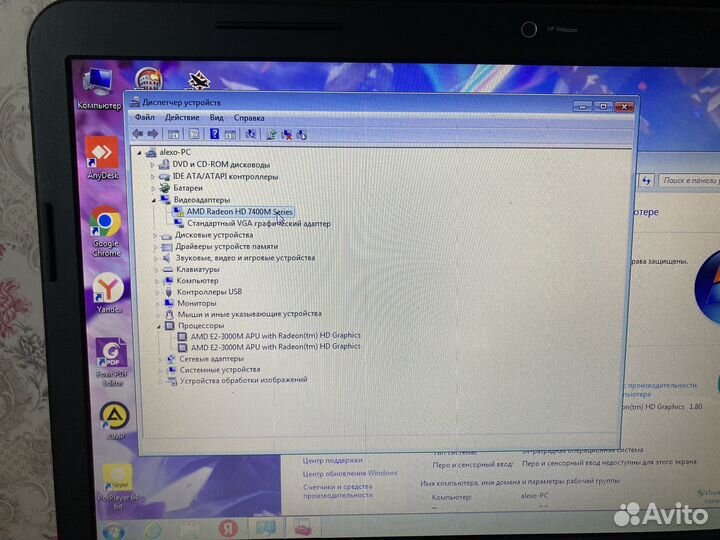The image size is (720, 540).
Task: Open the blue question-mark Help toolbar icon
Action: coord(214,134)
